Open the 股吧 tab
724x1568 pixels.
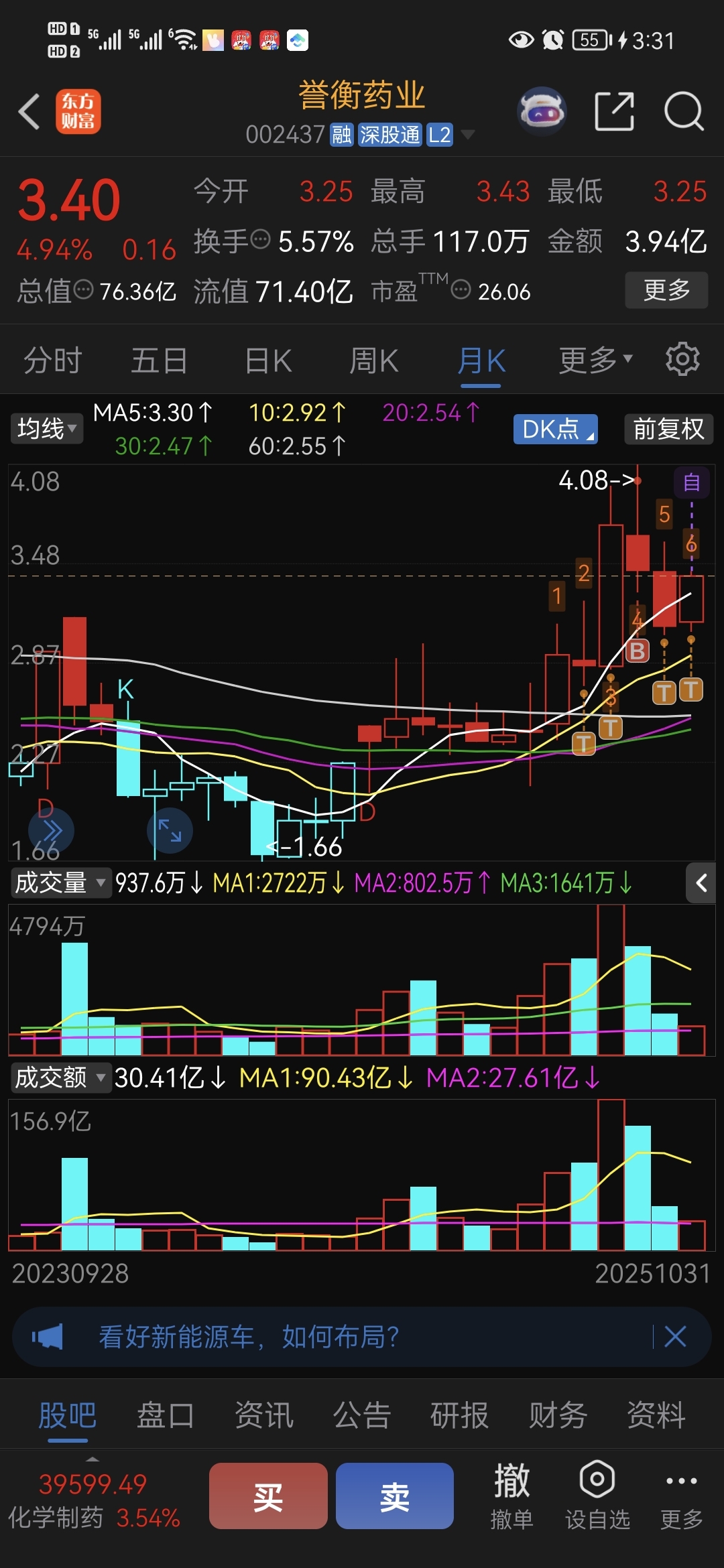click(67, 1415)
